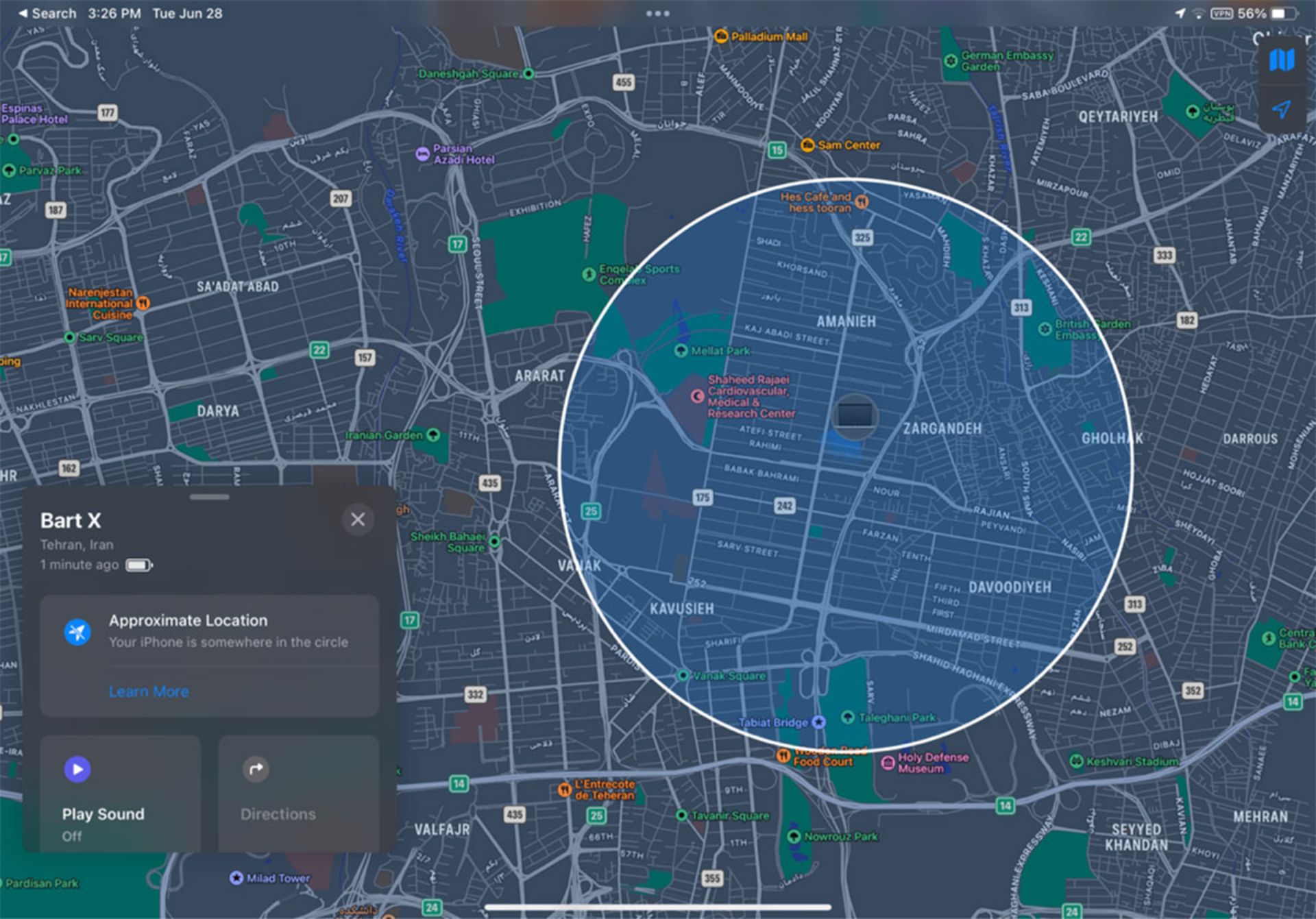
Task: Tap the panel grabber handle to expand
Action: pyautogui.click(x=210, y=497)
